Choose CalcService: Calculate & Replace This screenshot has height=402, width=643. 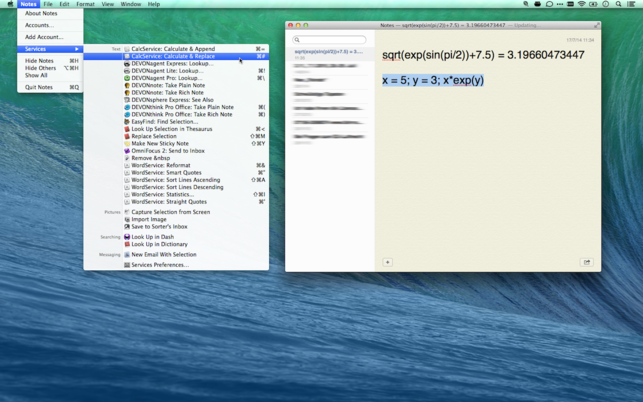173,57
